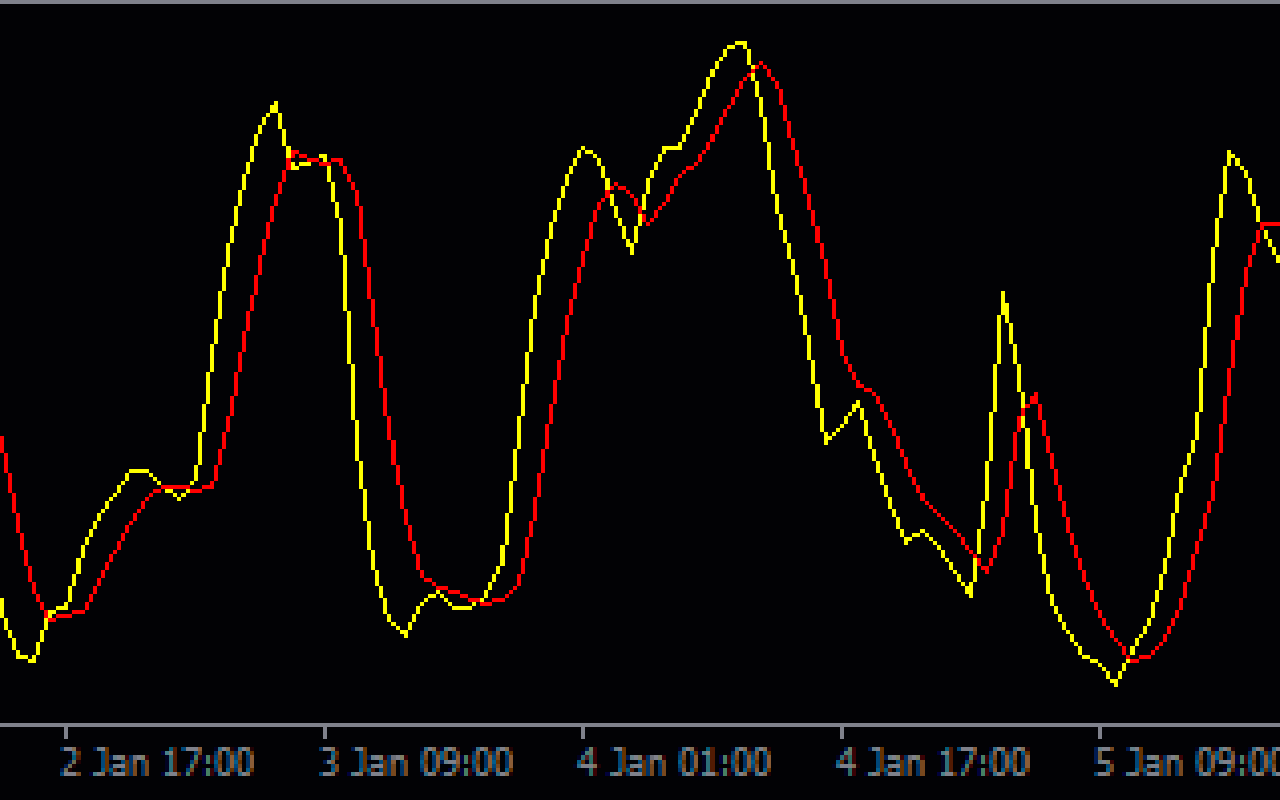
Task: Click the yellow line's lowest trough
Action: pyautogui.click(x=1116, y=684)
